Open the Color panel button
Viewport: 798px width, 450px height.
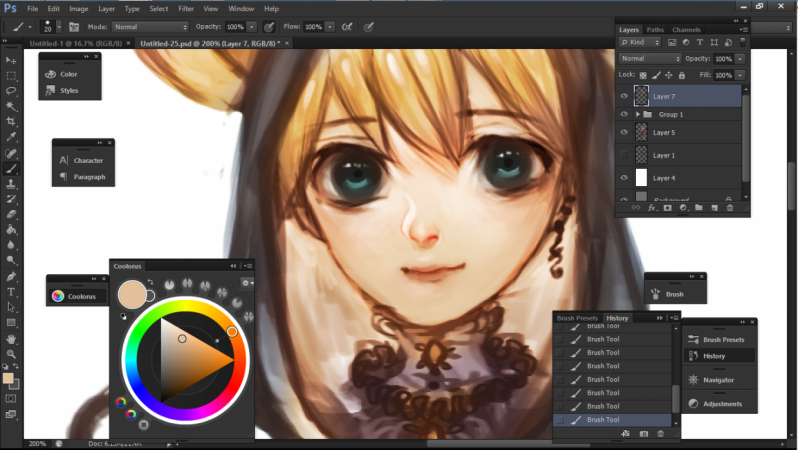69,74
